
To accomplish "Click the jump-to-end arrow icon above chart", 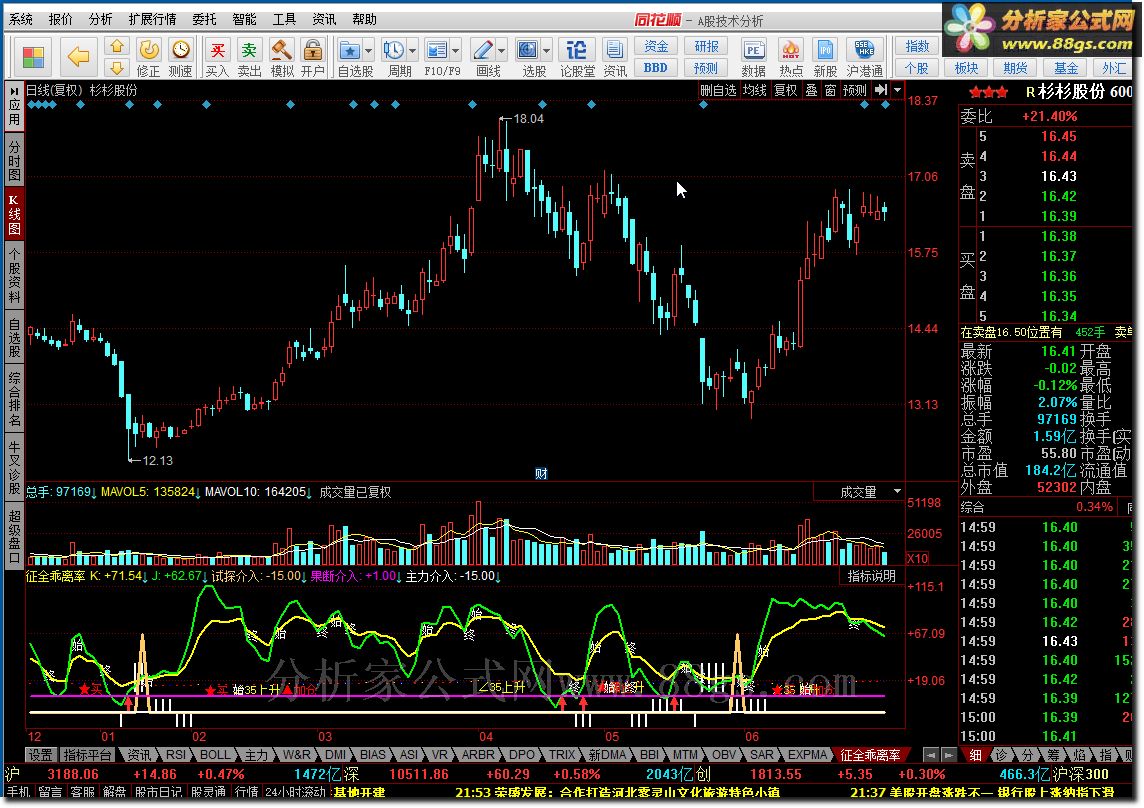I will [x=881, y=90].
